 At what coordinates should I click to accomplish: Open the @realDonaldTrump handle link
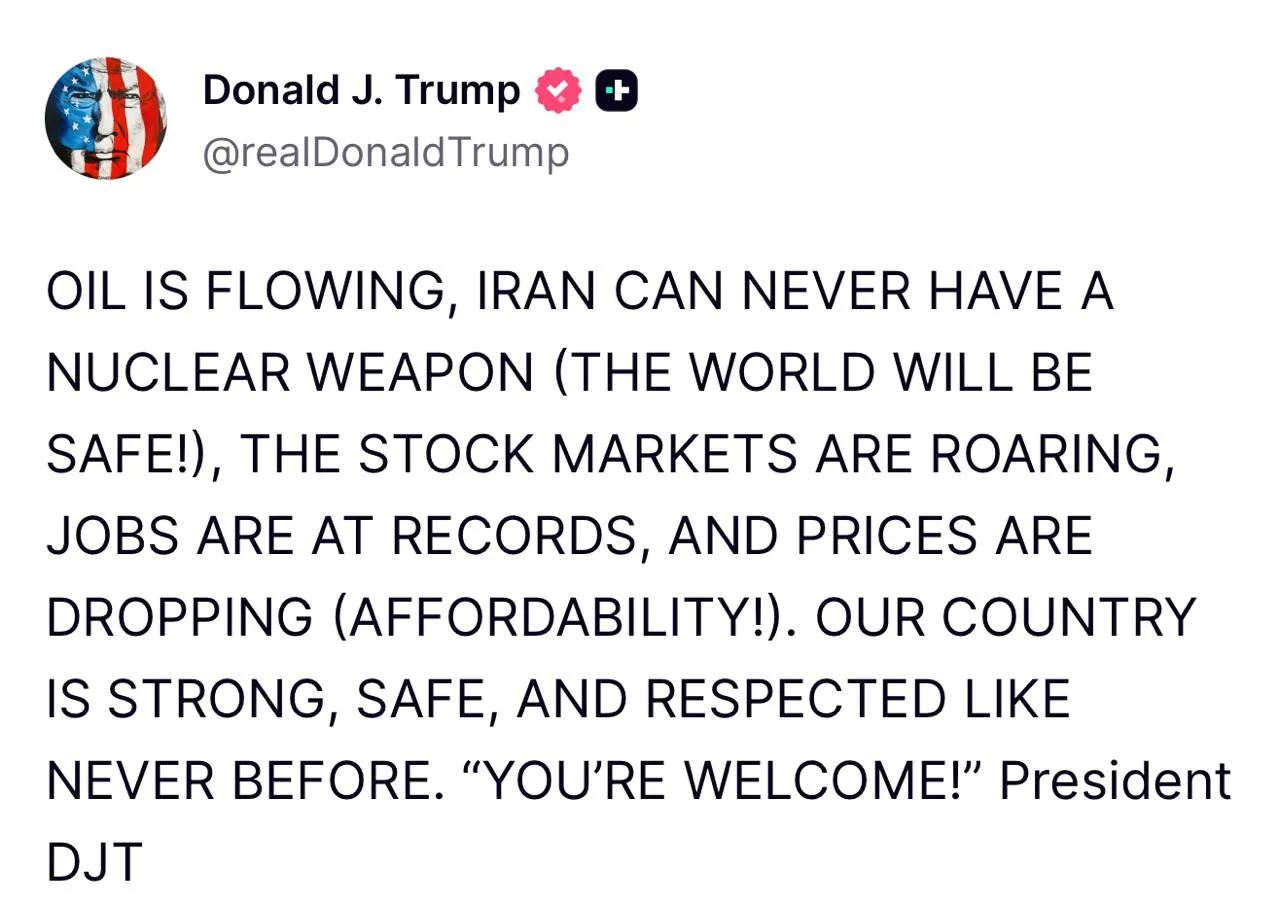pyautogui.click(x=386, y=153)
